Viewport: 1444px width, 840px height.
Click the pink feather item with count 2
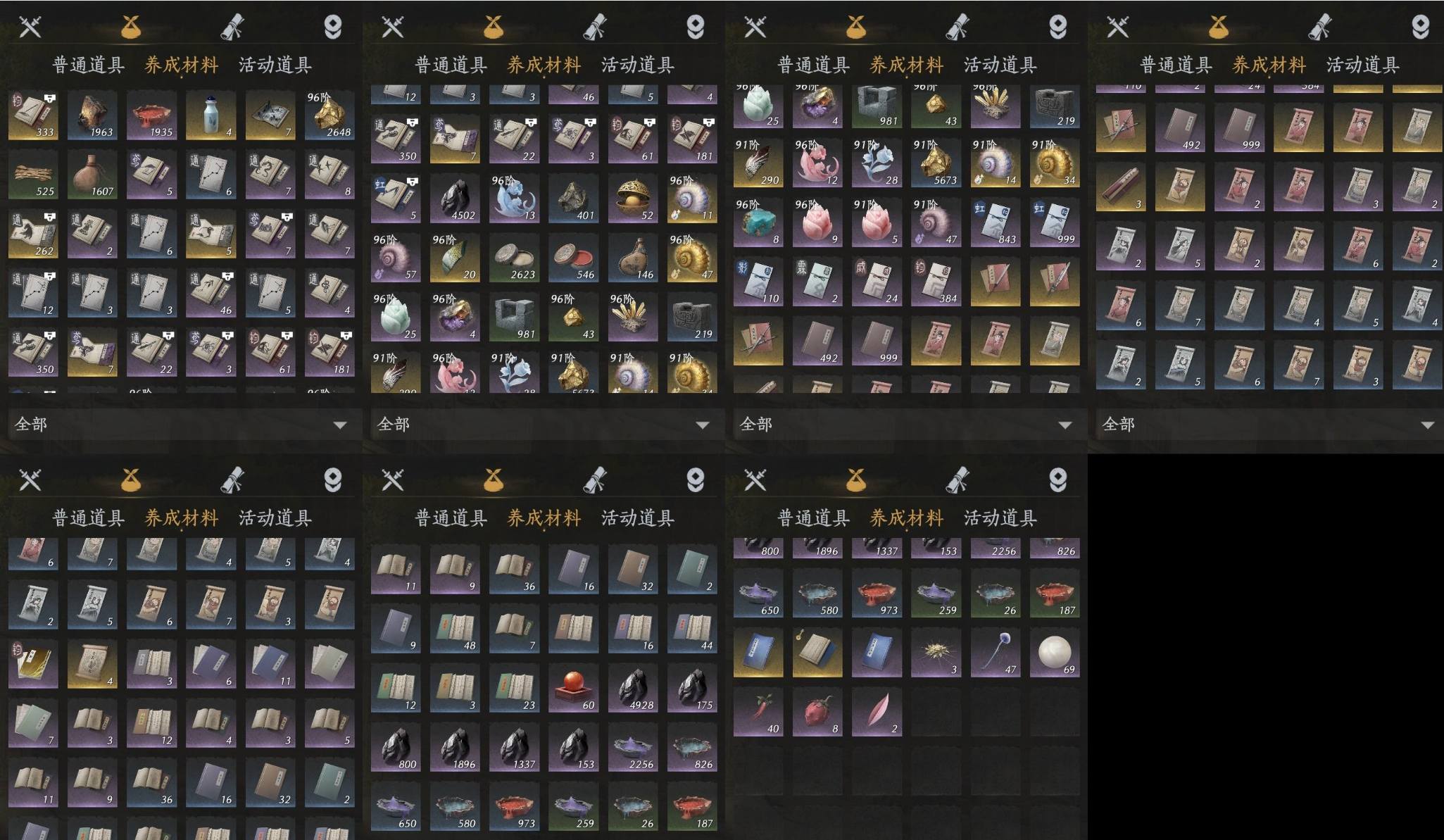877,712
